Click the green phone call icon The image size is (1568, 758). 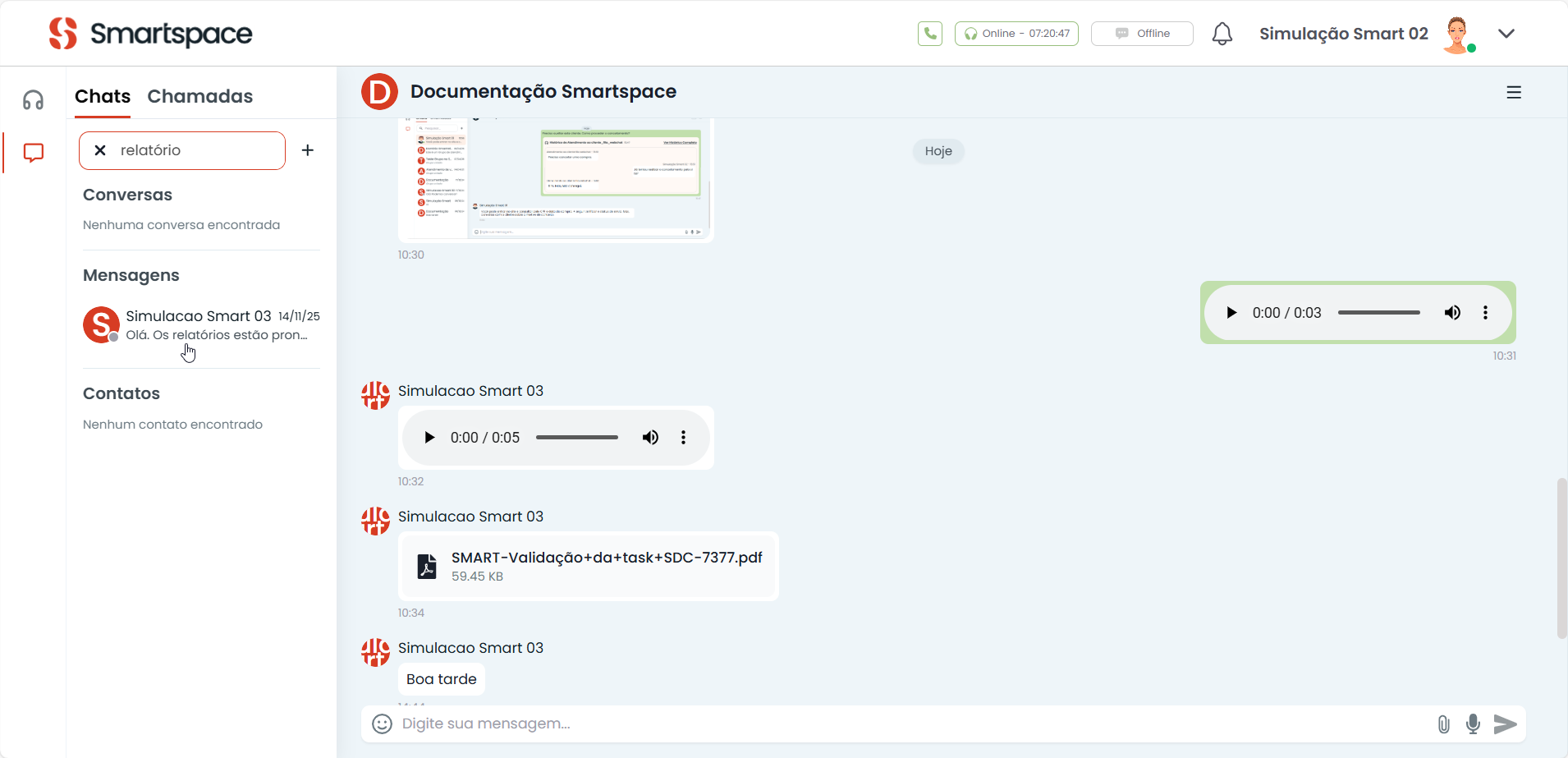[x=929, y=34]
